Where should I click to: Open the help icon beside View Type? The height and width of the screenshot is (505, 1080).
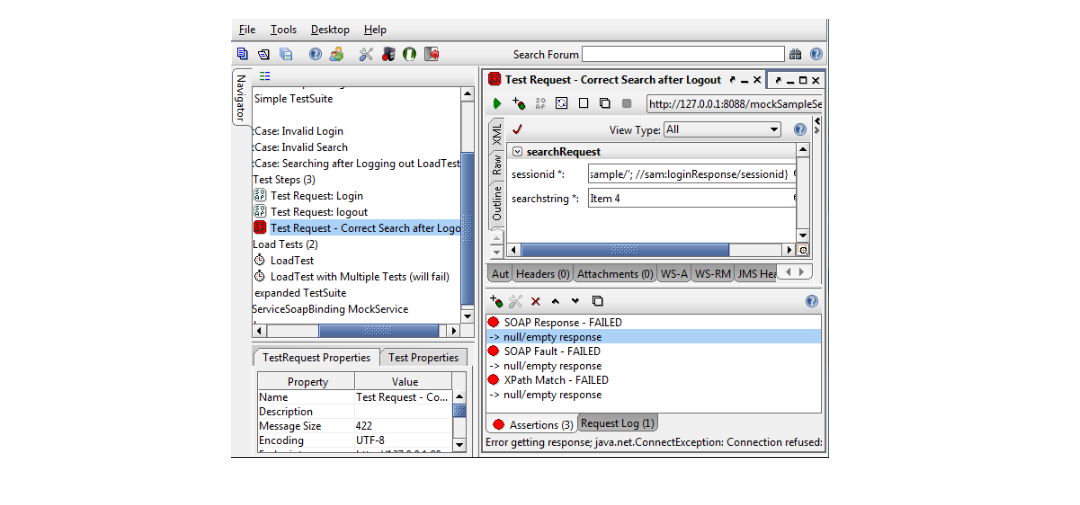click(x=799, y=130)
